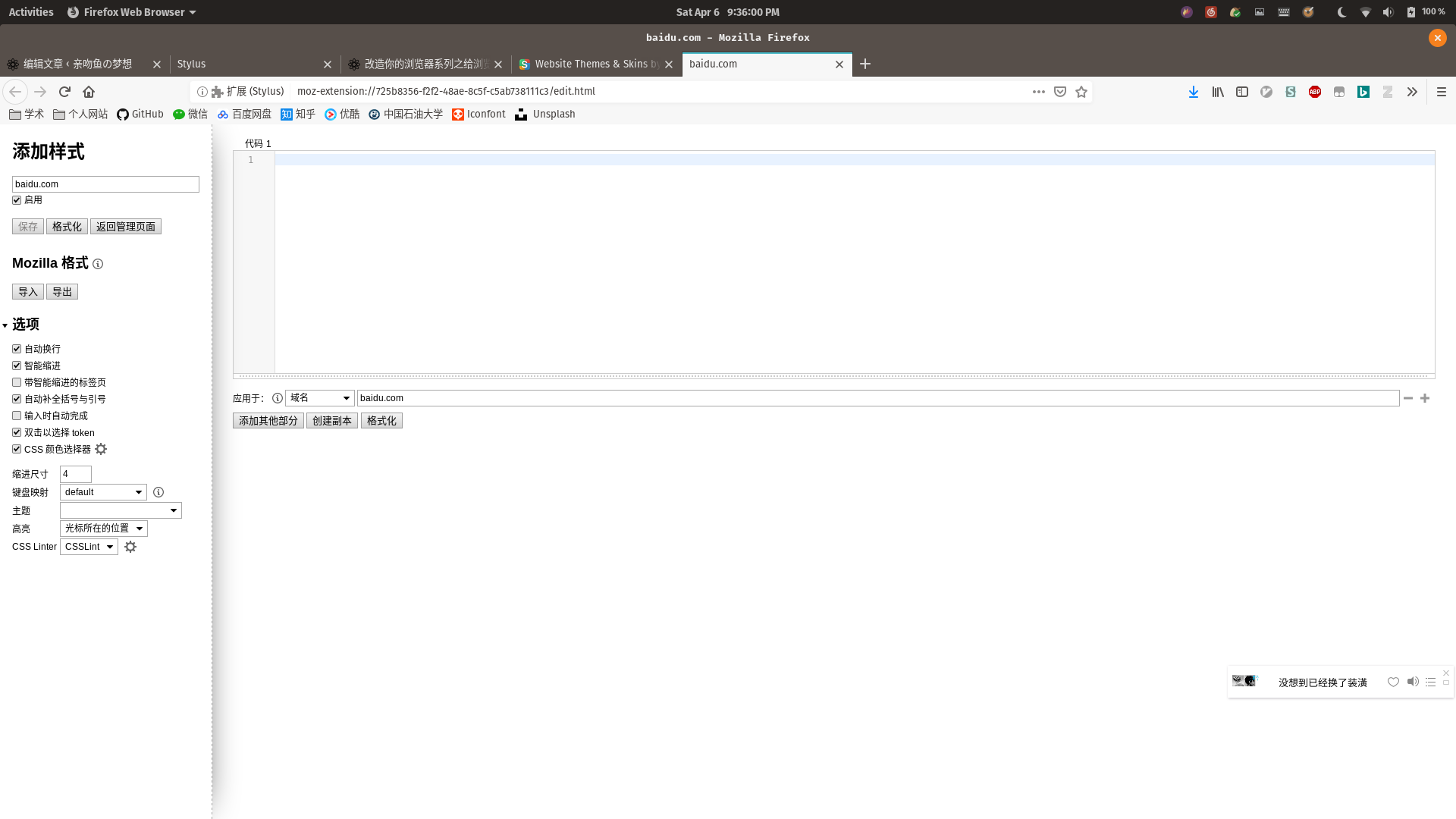Enable 输入时自动完成 autocomplete option
Viewport: 1456px width, 819px height.
[x=17, y=416]
